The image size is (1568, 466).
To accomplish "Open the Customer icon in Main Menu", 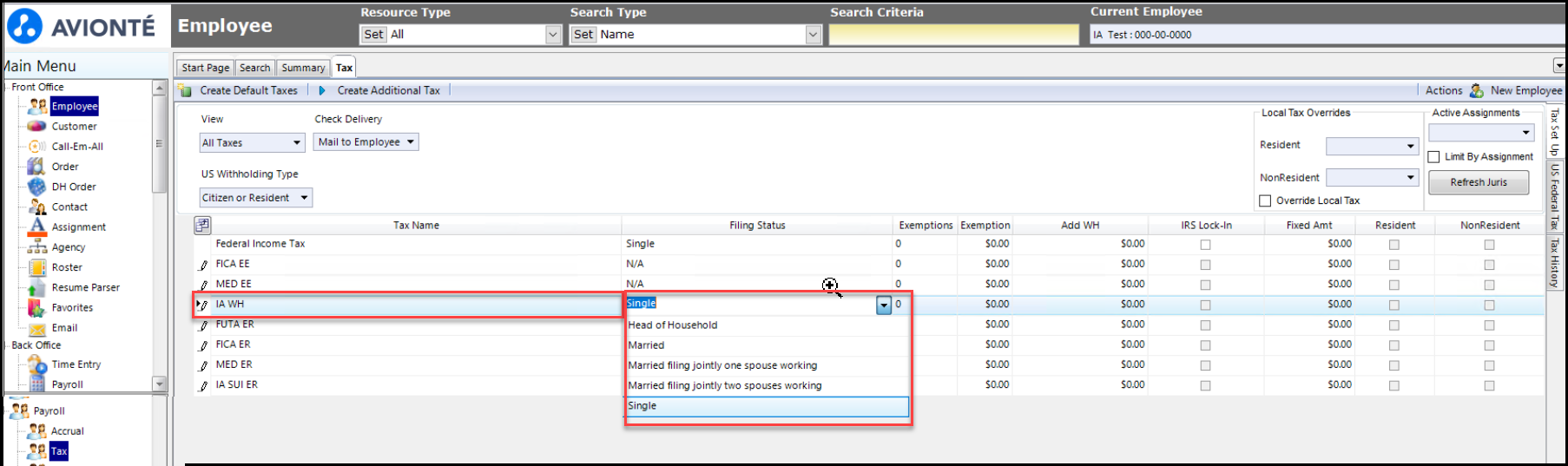I will click(x=36, y=126).
